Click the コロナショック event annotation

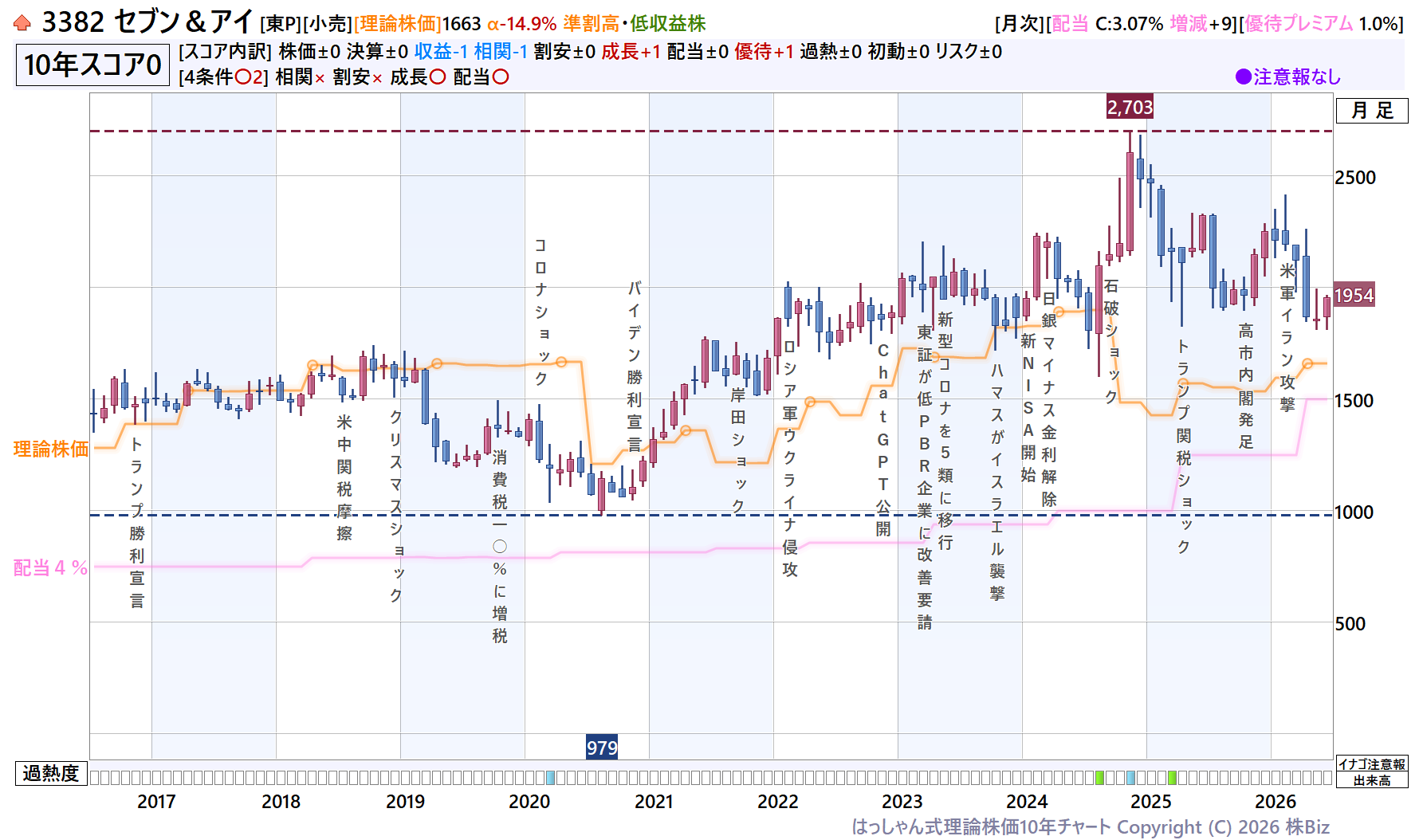[x=540, y=312]
